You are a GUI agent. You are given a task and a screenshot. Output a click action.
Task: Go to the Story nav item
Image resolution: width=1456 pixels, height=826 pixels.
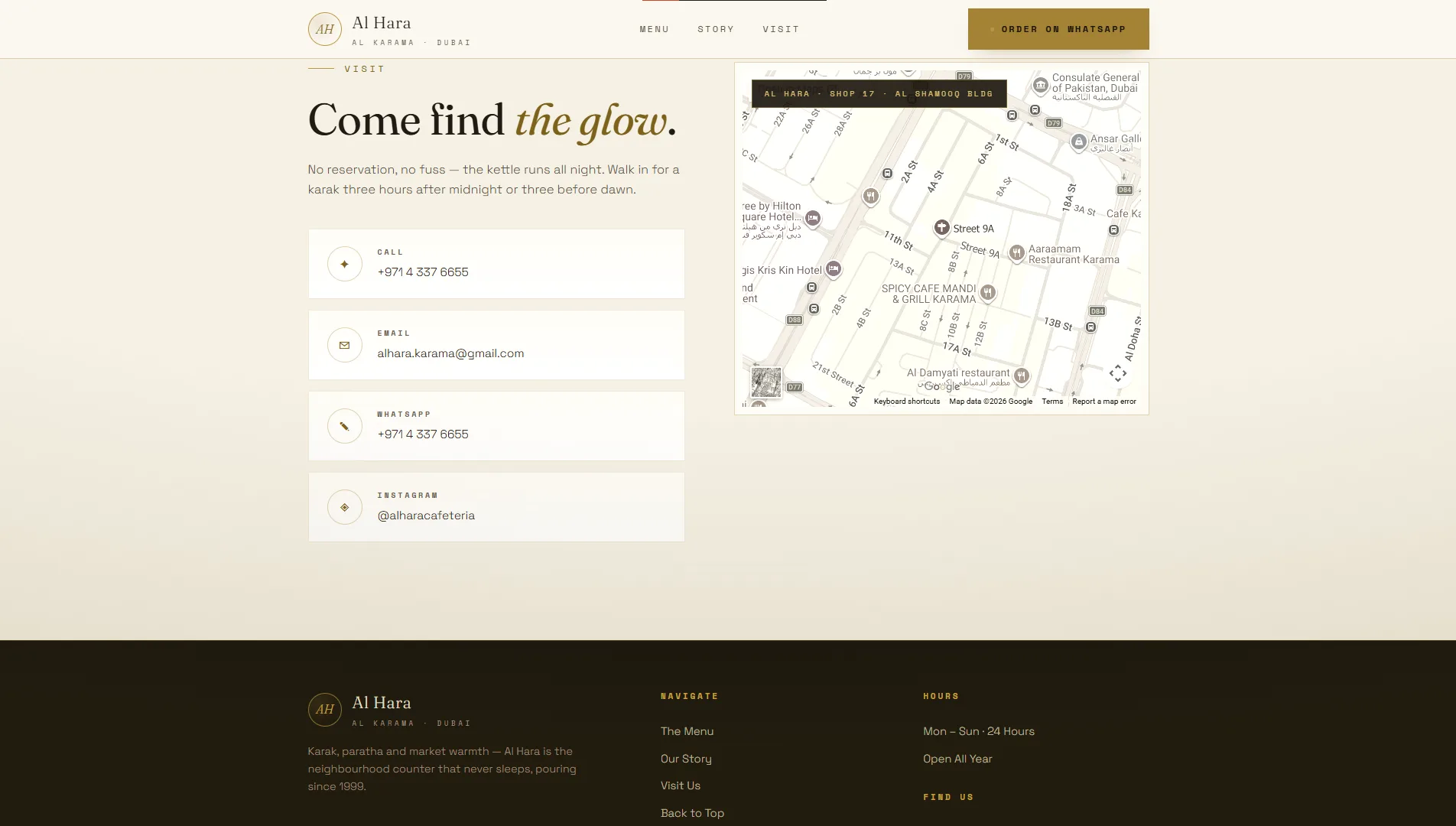pyautogui.click(x=716, y=29)
